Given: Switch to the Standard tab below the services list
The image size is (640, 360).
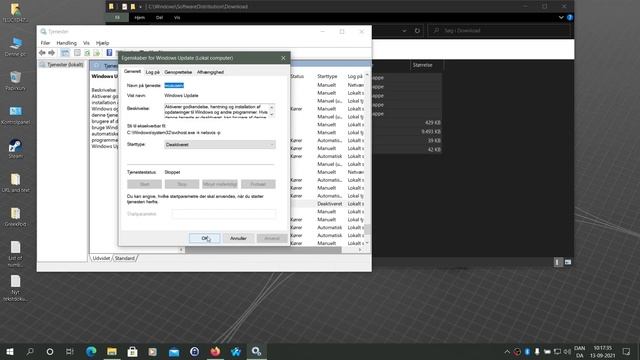Looking at the screenshot, I should [x=124, y=258].
